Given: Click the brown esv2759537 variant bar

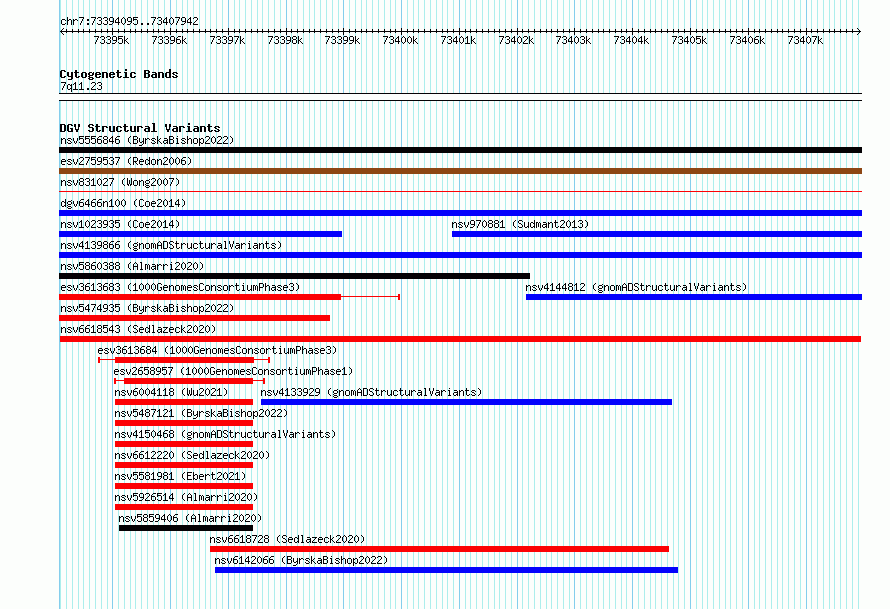Looking at the screenshot, I should click(460, 171).
